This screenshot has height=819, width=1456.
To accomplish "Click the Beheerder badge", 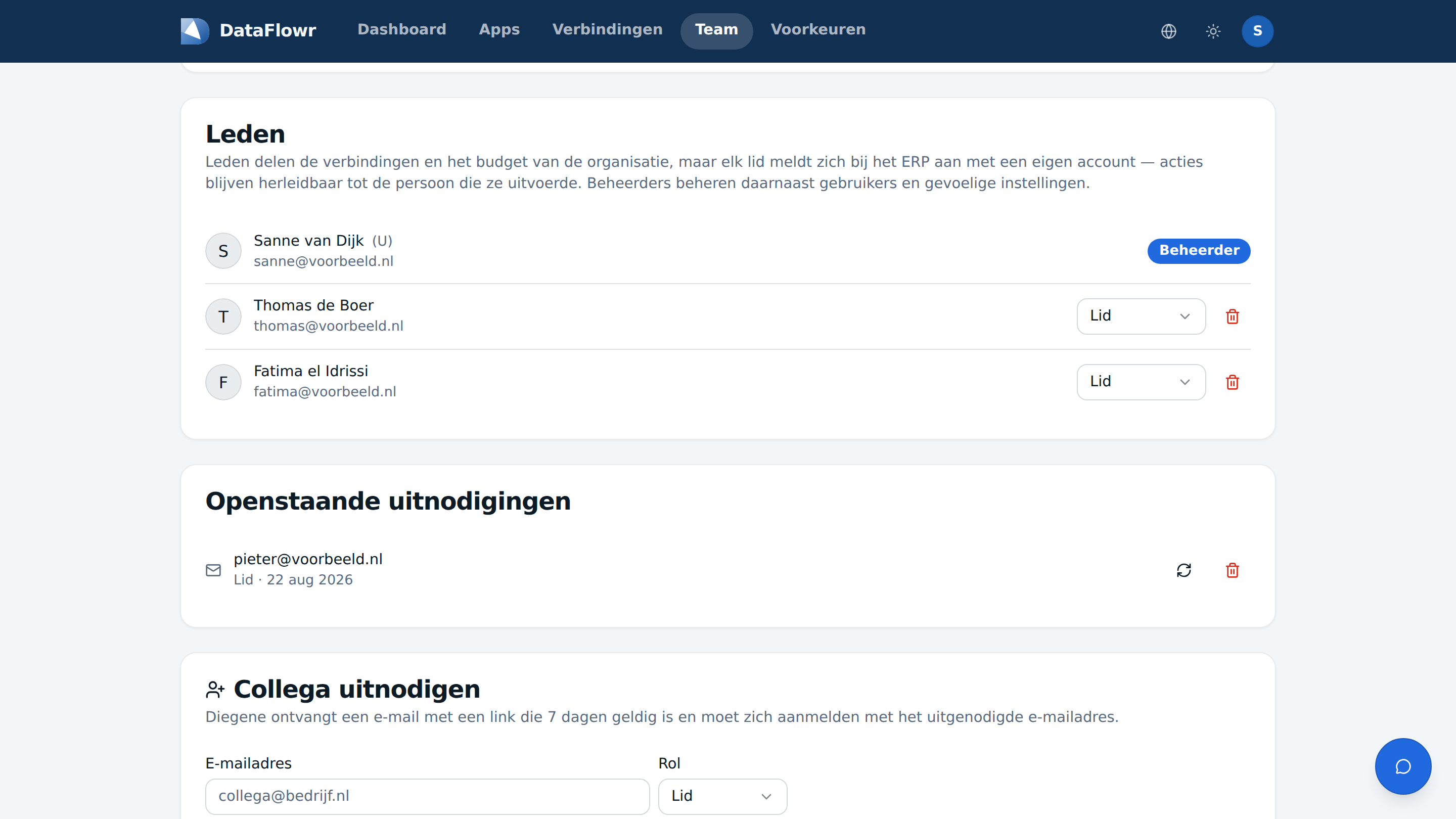I will coord(1198,250).
